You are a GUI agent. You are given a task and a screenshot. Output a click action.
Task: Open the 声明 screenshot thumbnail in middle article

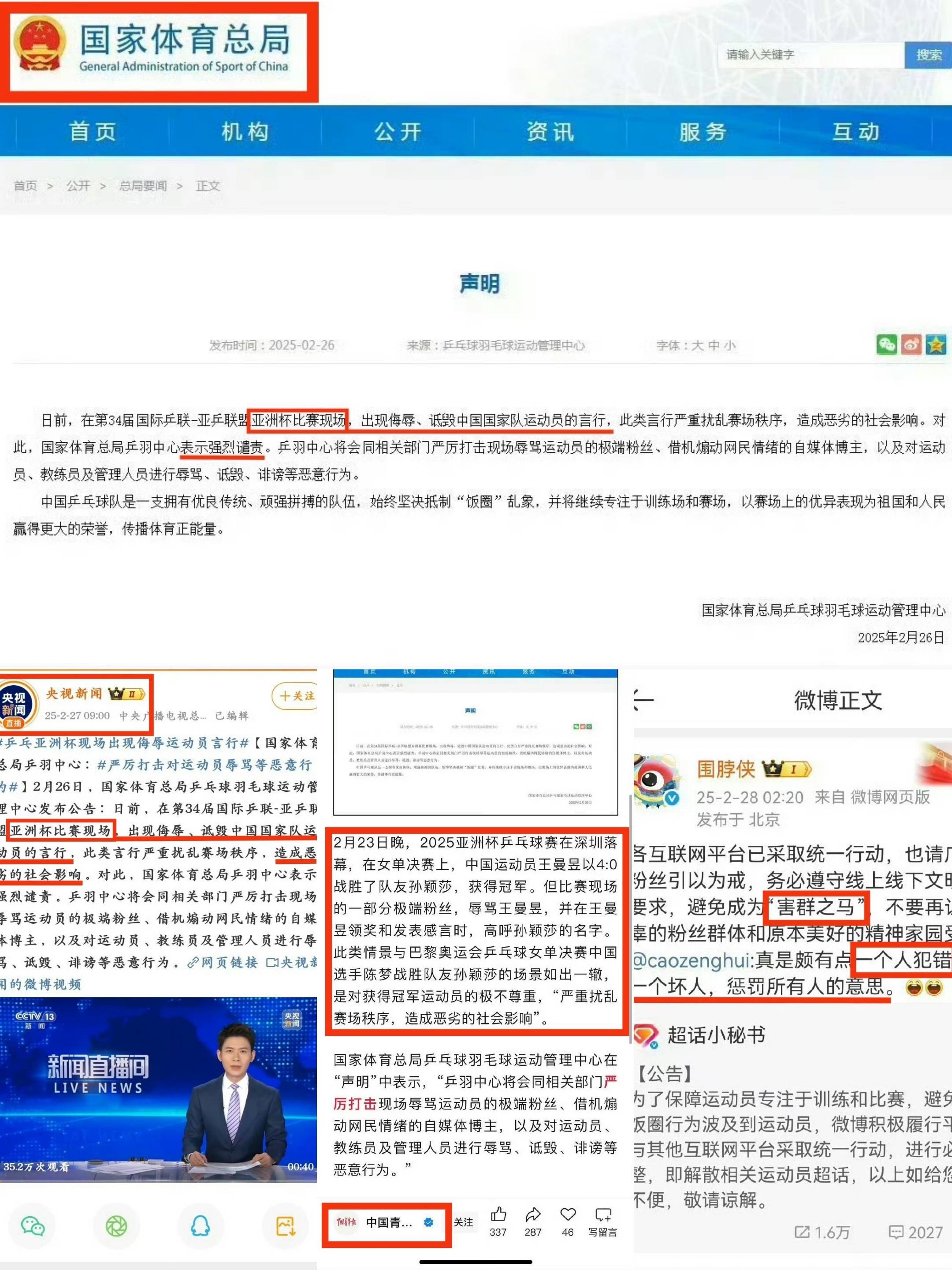click(x=476, y=742)
